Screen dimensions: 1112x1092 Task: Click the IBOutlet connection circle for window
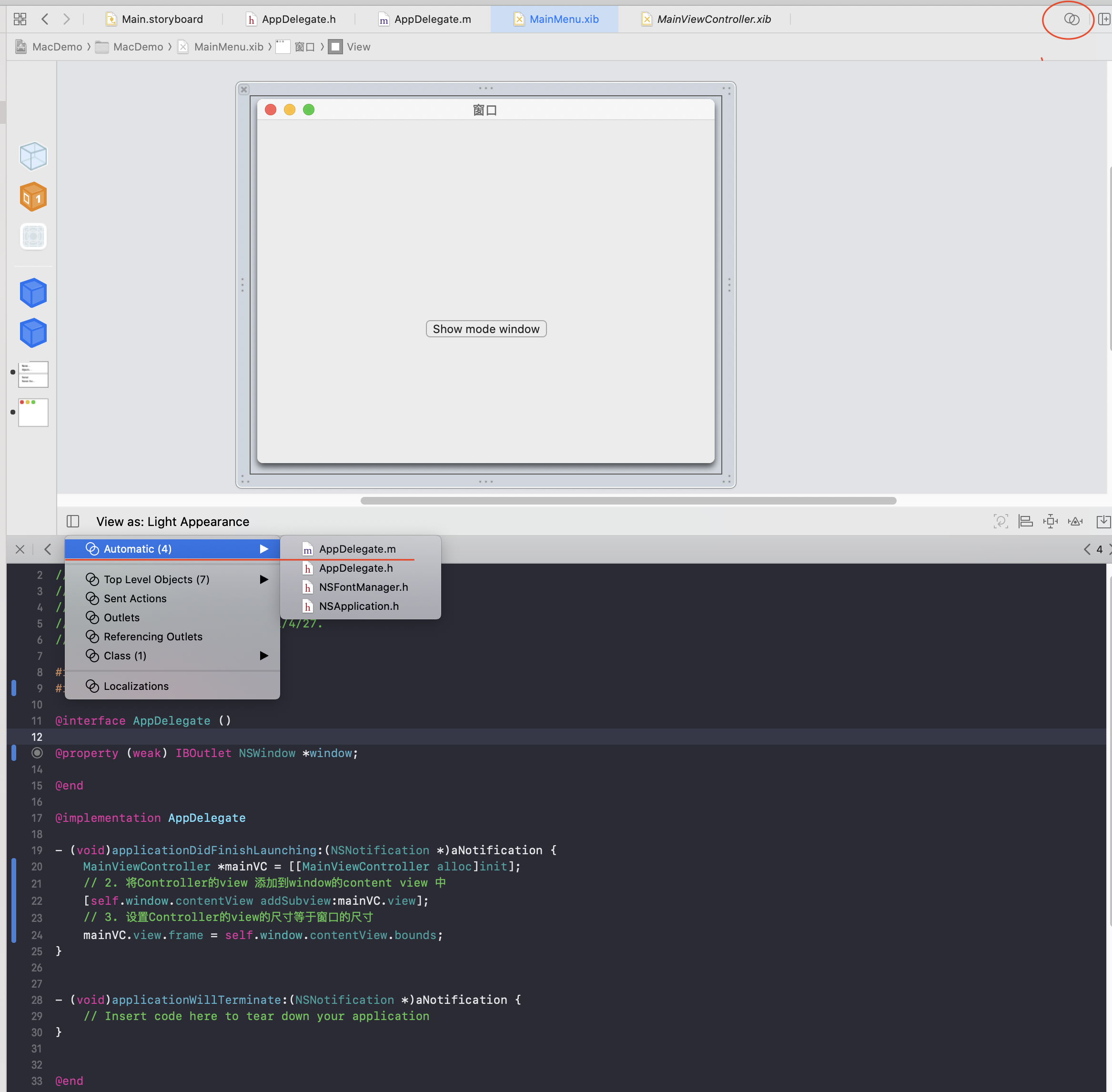click(37, 752)
